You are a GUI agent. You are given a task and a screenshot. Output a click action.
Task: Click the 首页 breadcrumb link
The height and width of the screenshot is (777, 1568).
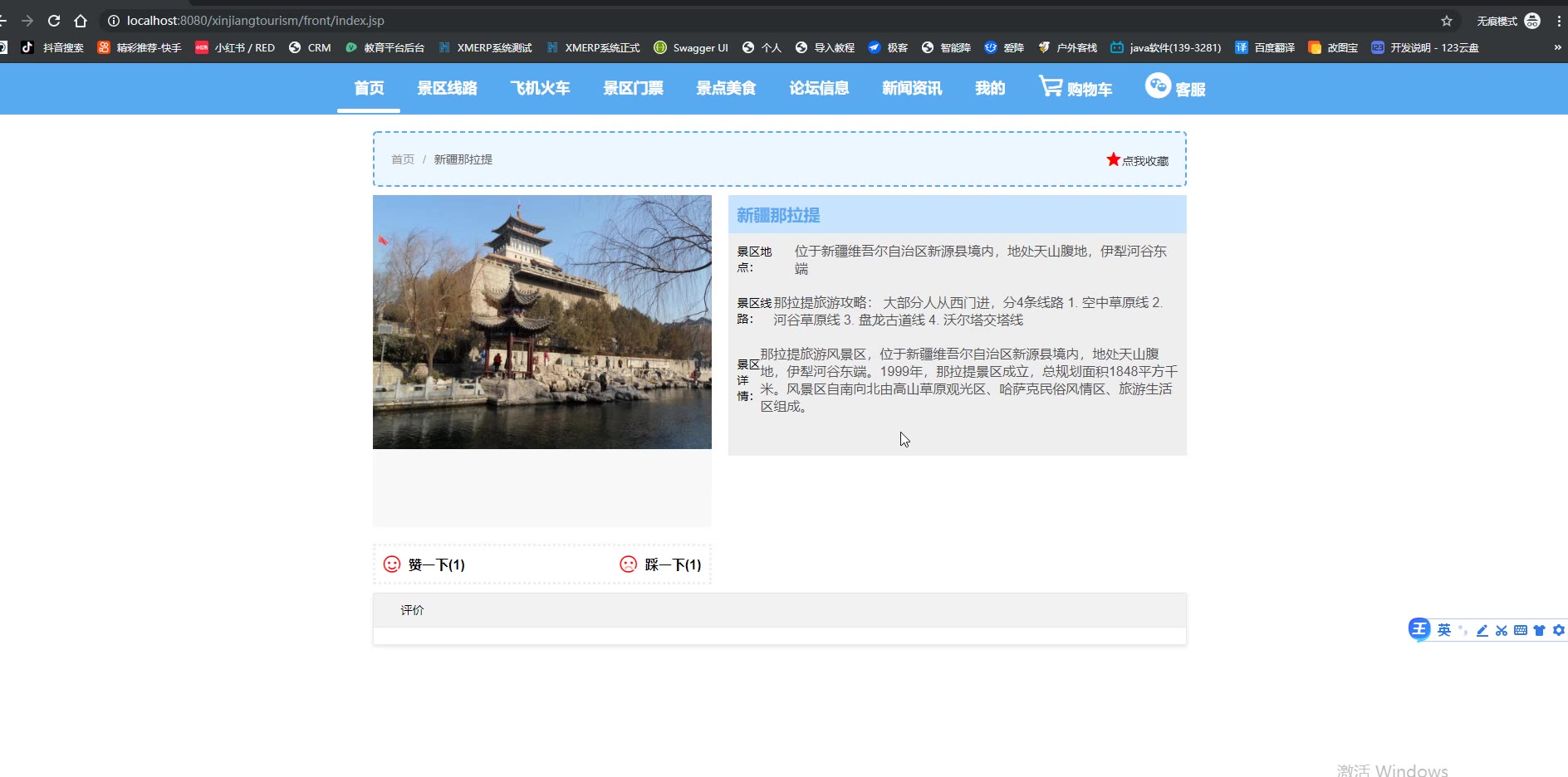click(403, 159)
